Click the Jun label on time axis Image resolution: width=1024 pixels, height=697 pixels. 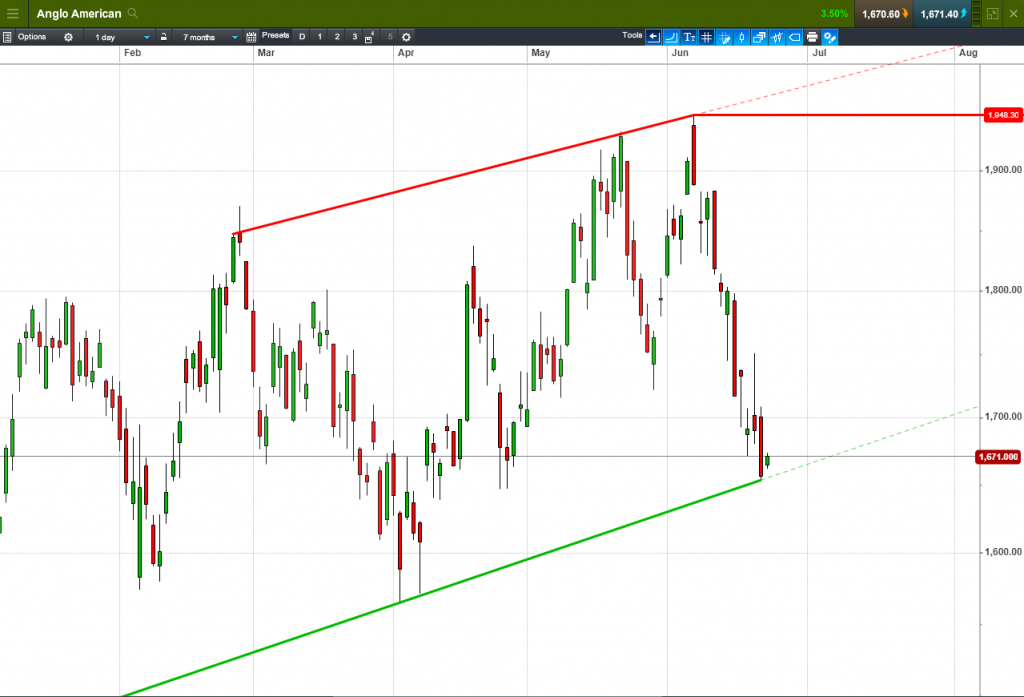(x=680, y=53)
